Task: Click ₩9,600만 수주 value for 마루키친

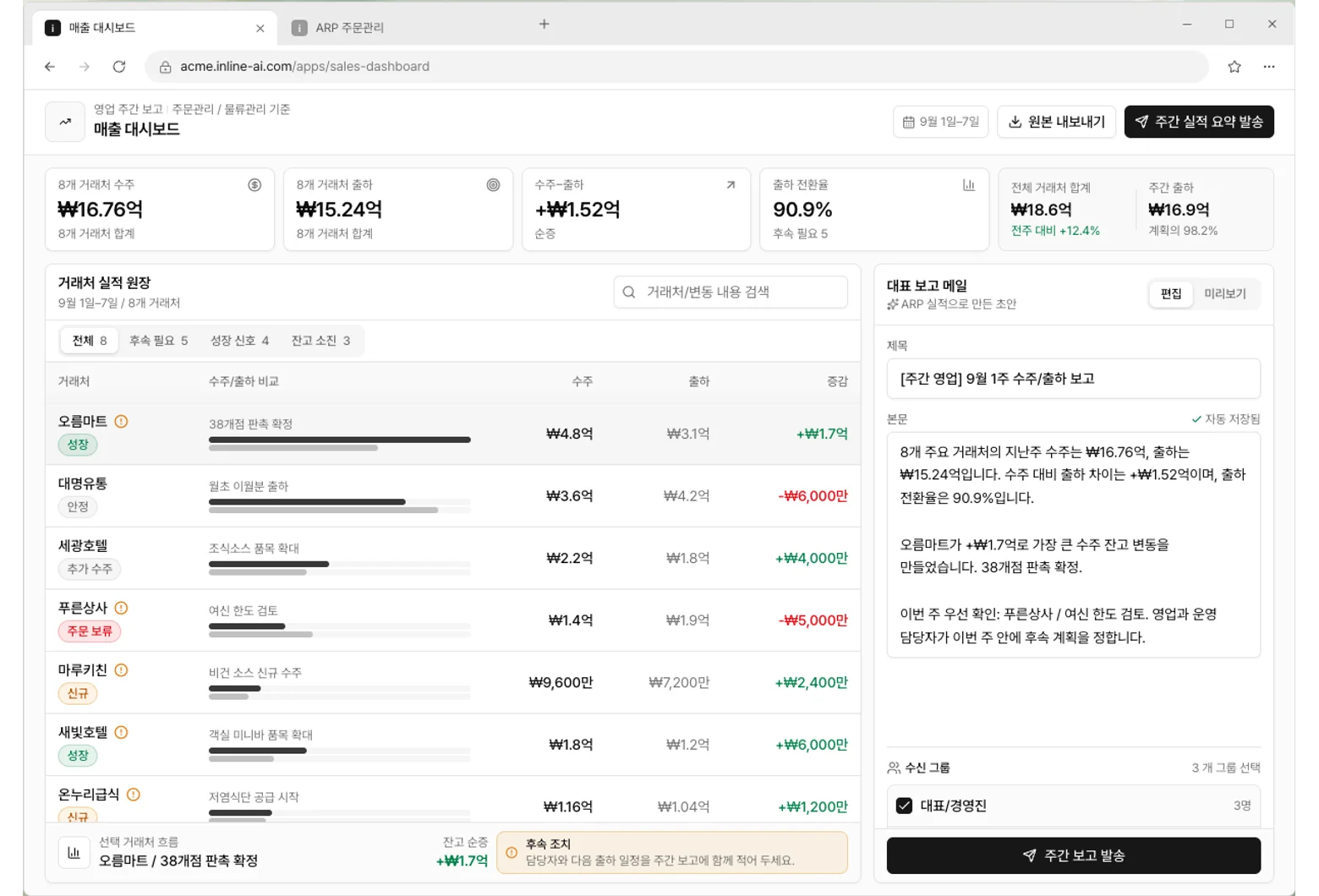Action: (561, 682)
